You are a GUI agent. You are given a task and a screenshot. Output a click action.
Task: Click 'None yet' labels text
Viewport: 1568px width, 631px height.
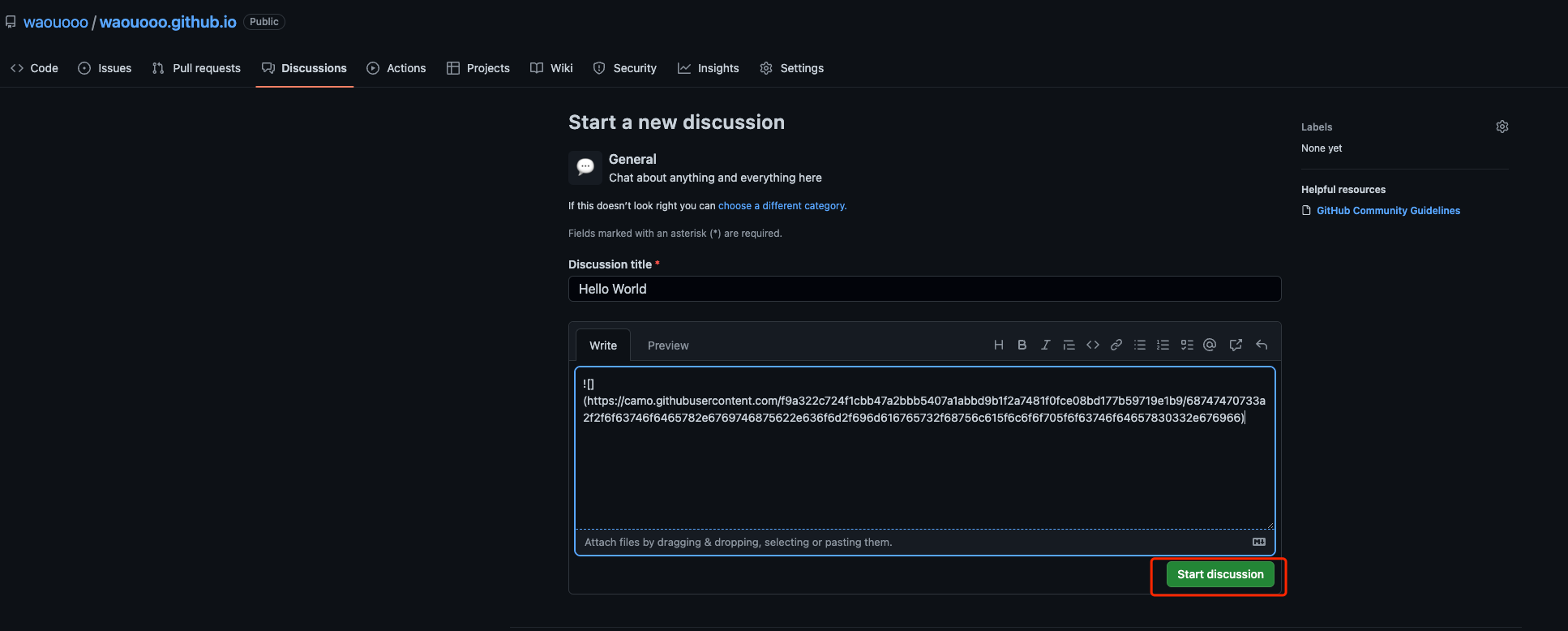pos(1322,148)
